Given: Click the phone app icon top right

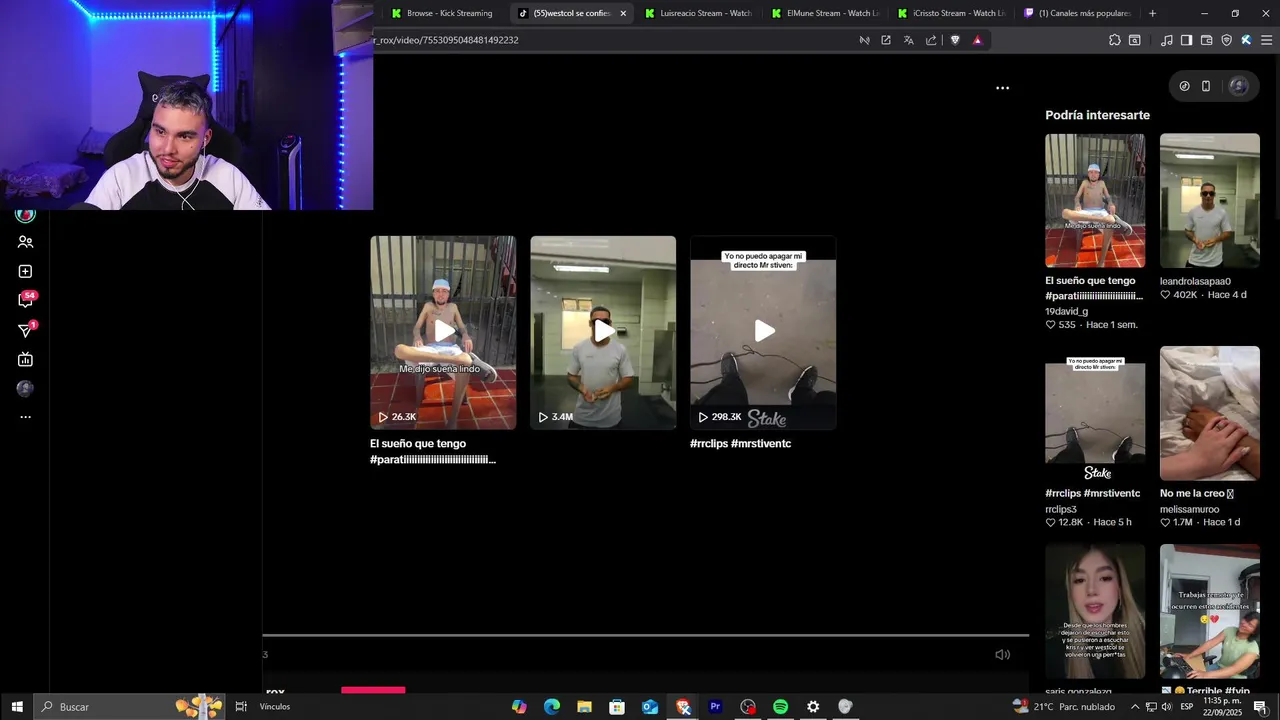Looking at the screenshot, I should click(1206, 86).
